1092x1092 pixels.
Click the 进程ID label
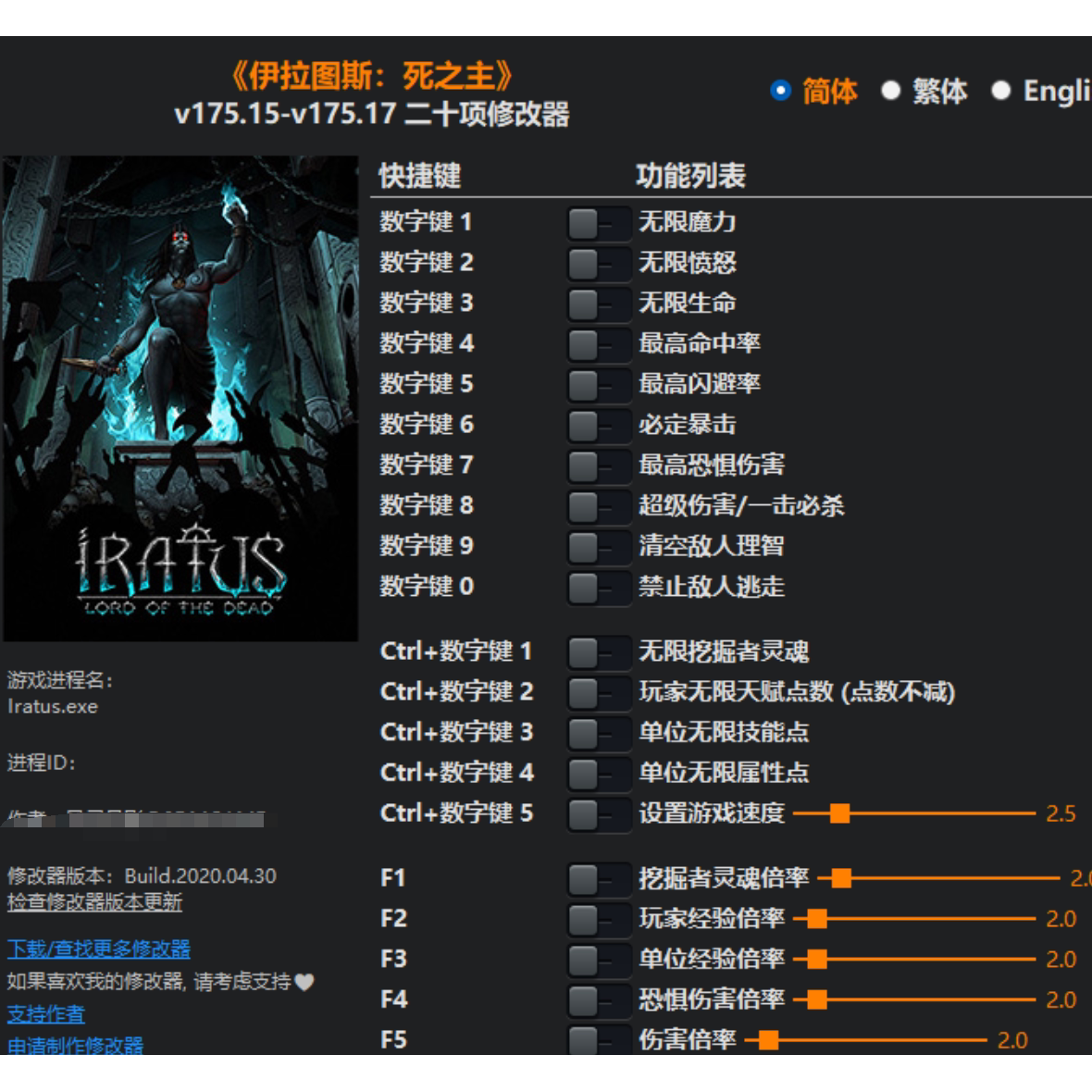pyautogui.click(x=41, y=763)
